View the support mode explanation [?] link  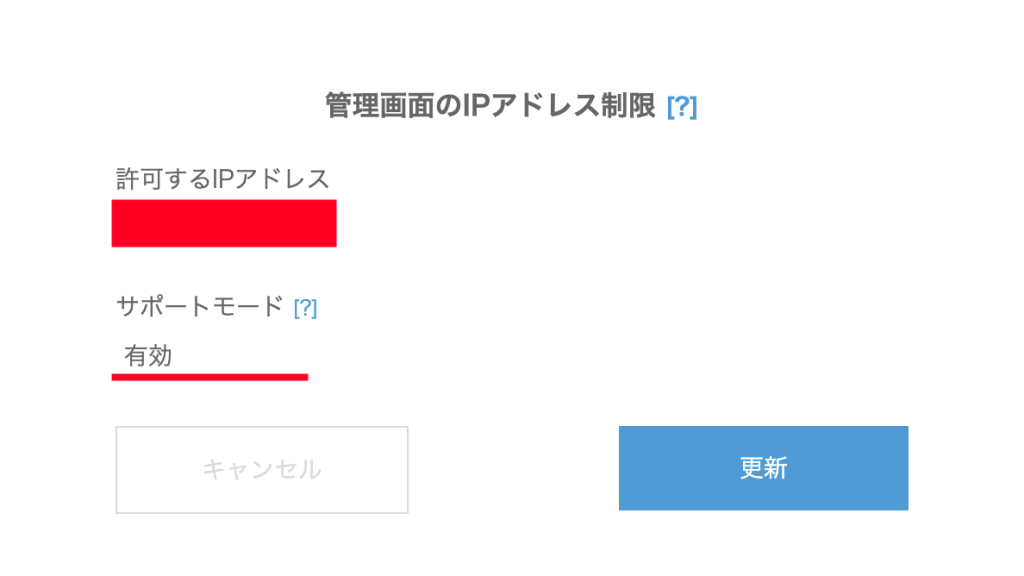[x=305, y=308]
